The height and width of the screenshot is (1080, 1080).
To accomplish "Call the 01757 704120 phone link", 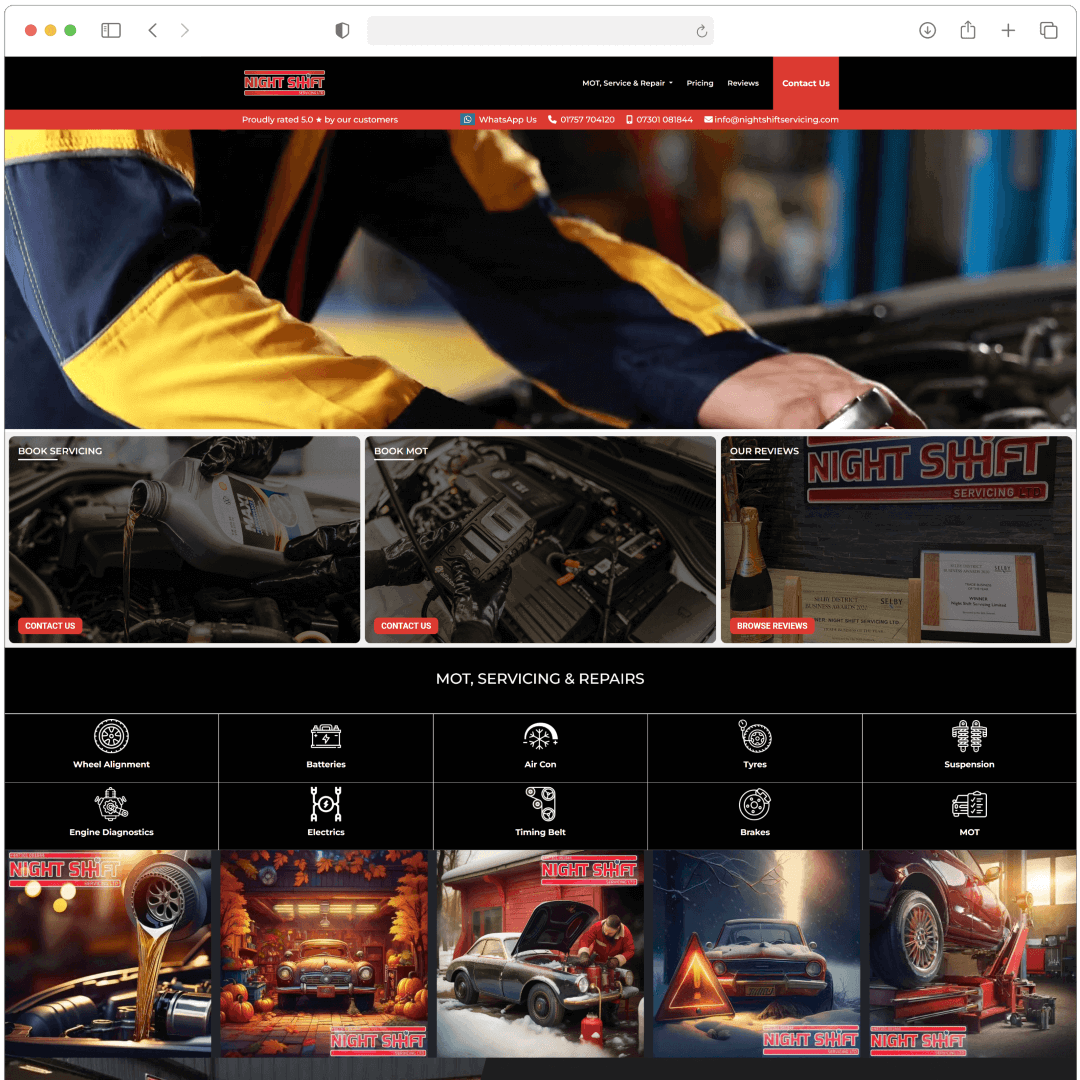I will [583, 119].
